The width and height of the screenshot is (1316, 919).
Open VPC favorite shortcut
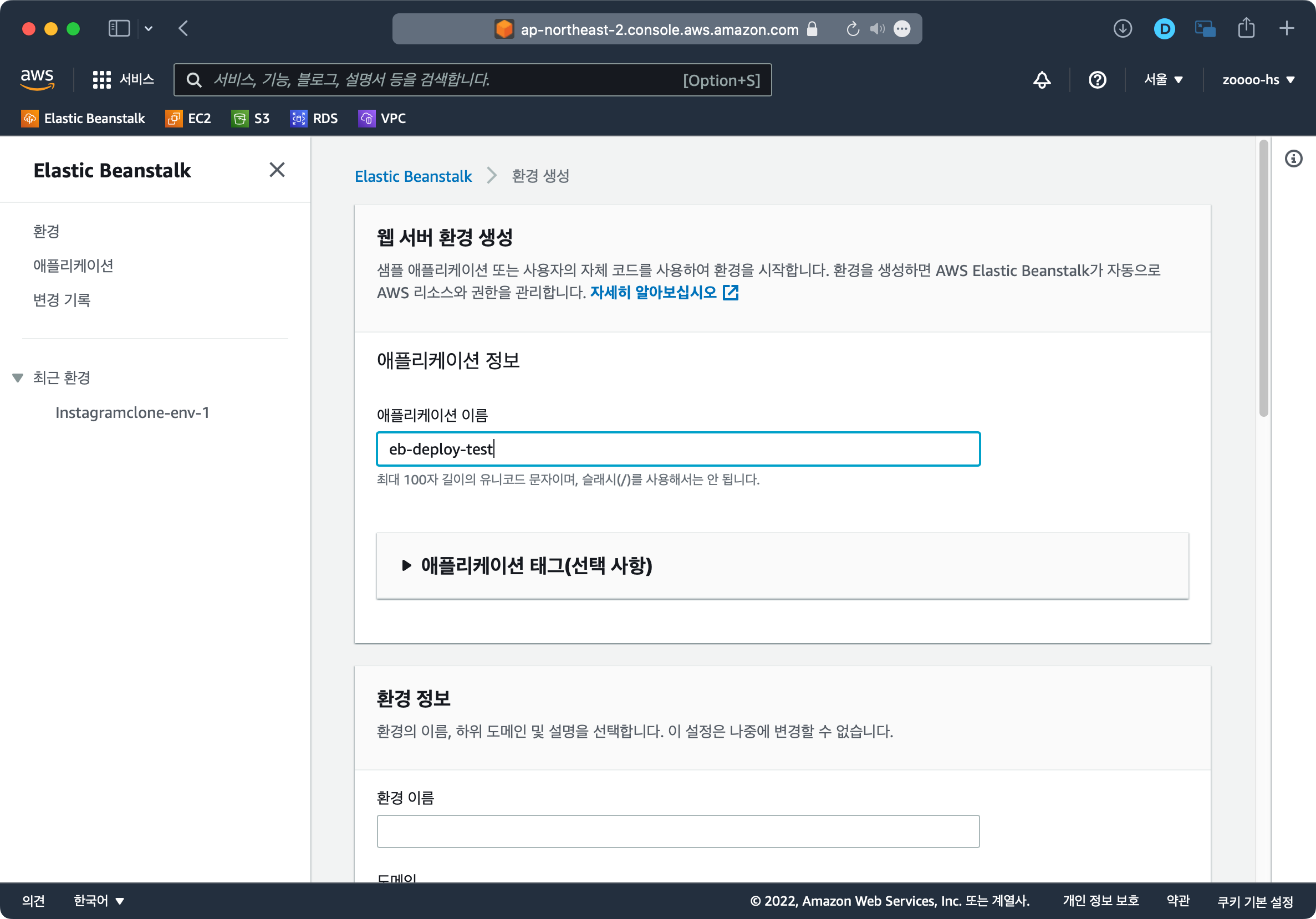[382, 118]
